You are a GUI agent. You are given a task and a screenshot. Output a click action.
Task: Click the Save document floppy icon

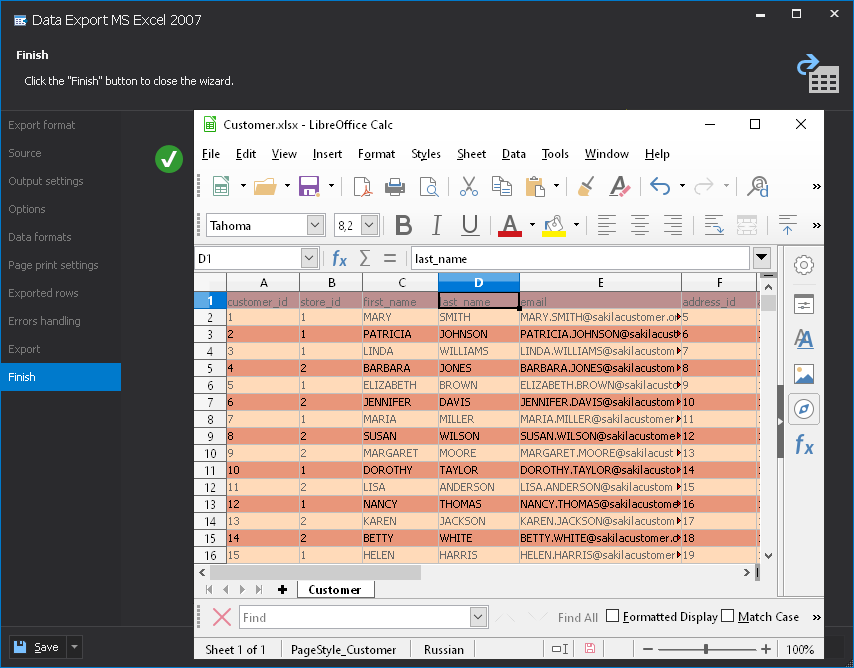tap(309, 186)
